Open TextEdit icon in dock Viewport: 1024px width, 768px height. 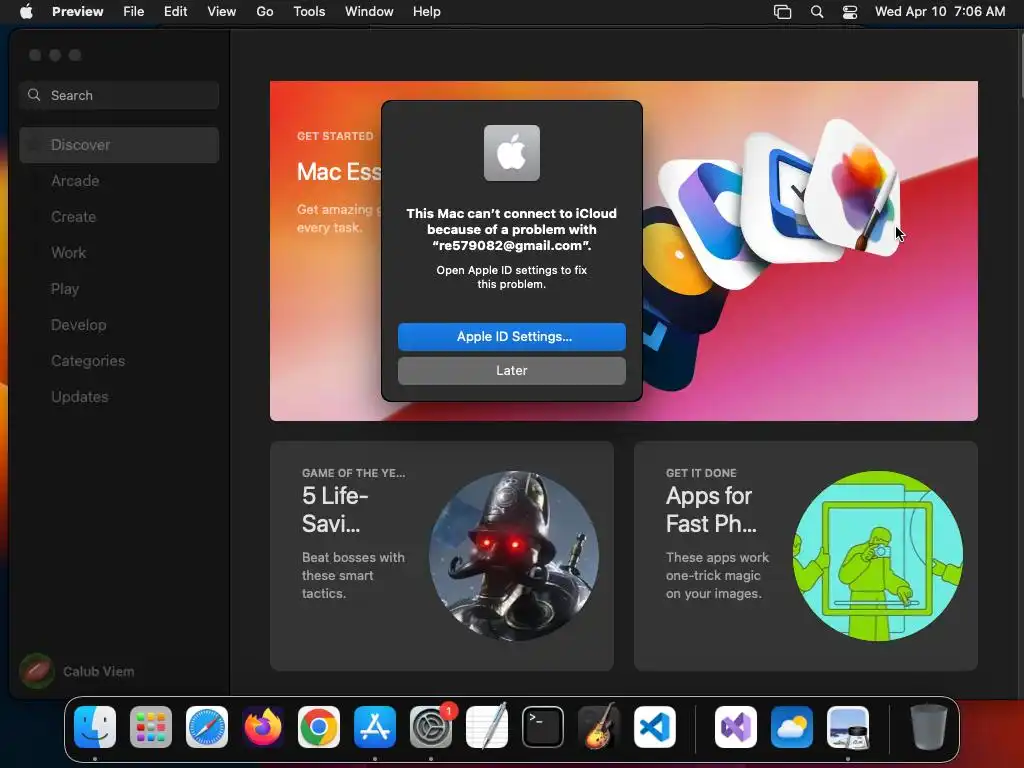coord(487,727)
